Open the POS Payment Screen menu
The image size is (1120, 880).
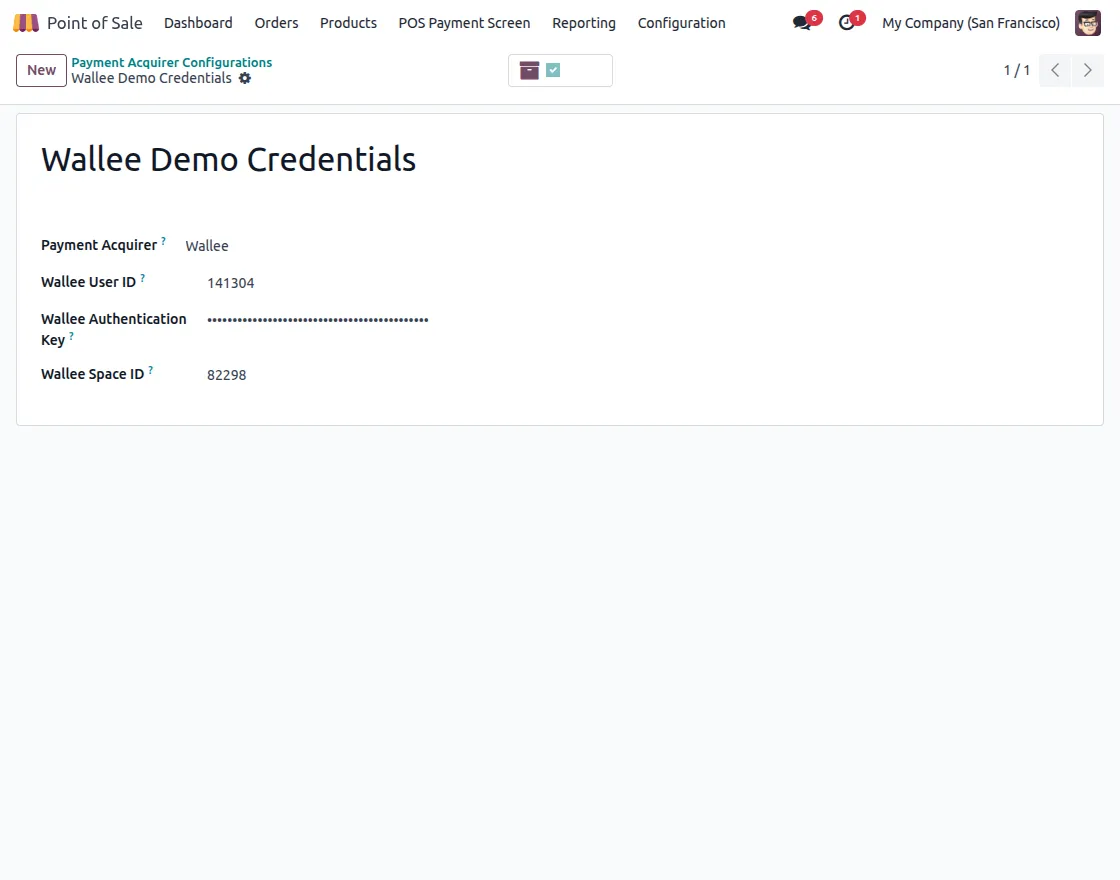464,23
